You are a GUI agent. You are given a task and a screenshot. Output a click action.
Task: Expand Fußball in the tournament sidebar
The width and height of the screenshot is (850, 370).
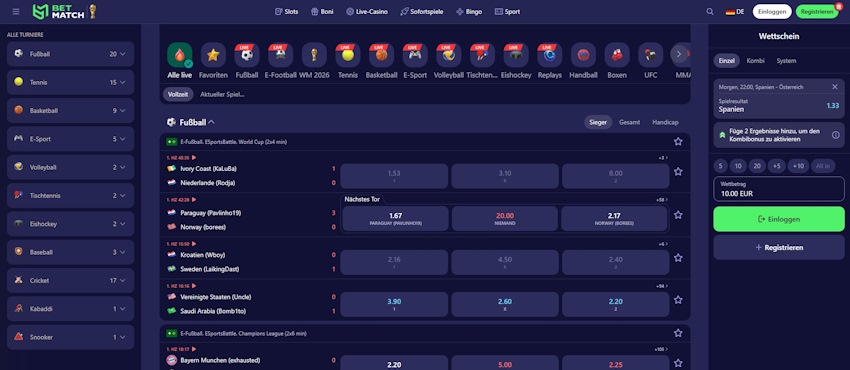click(70, 54)
